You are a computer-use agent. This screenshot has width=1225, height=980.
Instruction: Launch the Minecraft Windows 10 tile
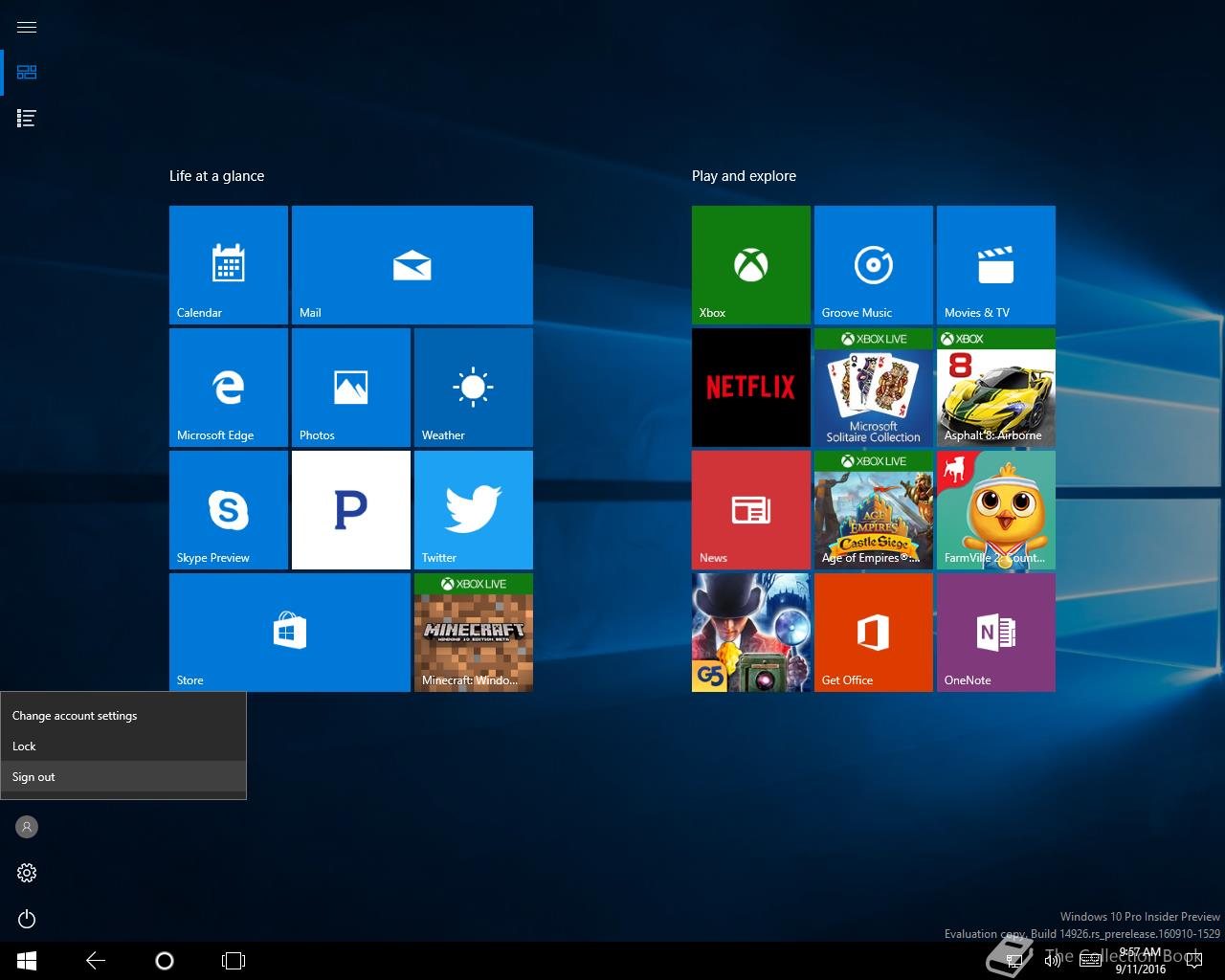(x=474, y=633)
